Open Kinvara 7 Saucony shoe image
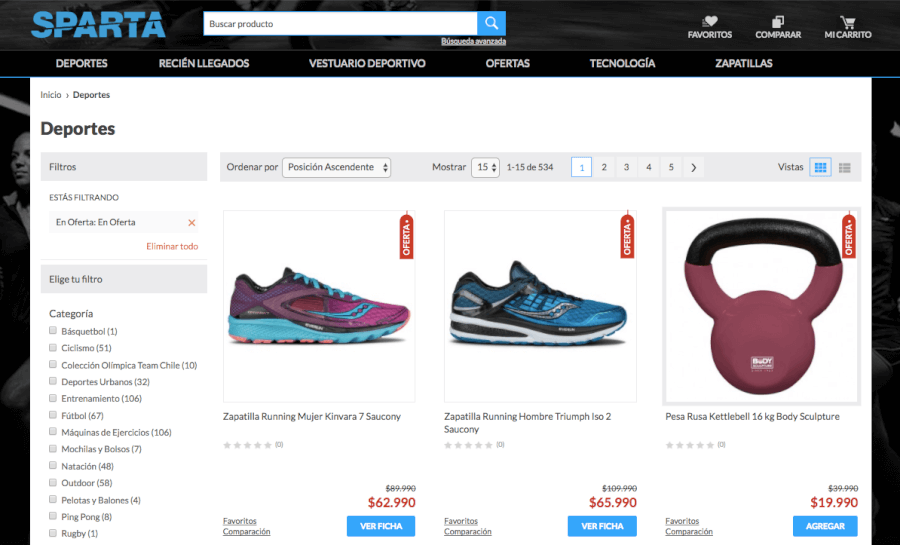This screenshot has width=900, height=545. (x=319, y=306)
